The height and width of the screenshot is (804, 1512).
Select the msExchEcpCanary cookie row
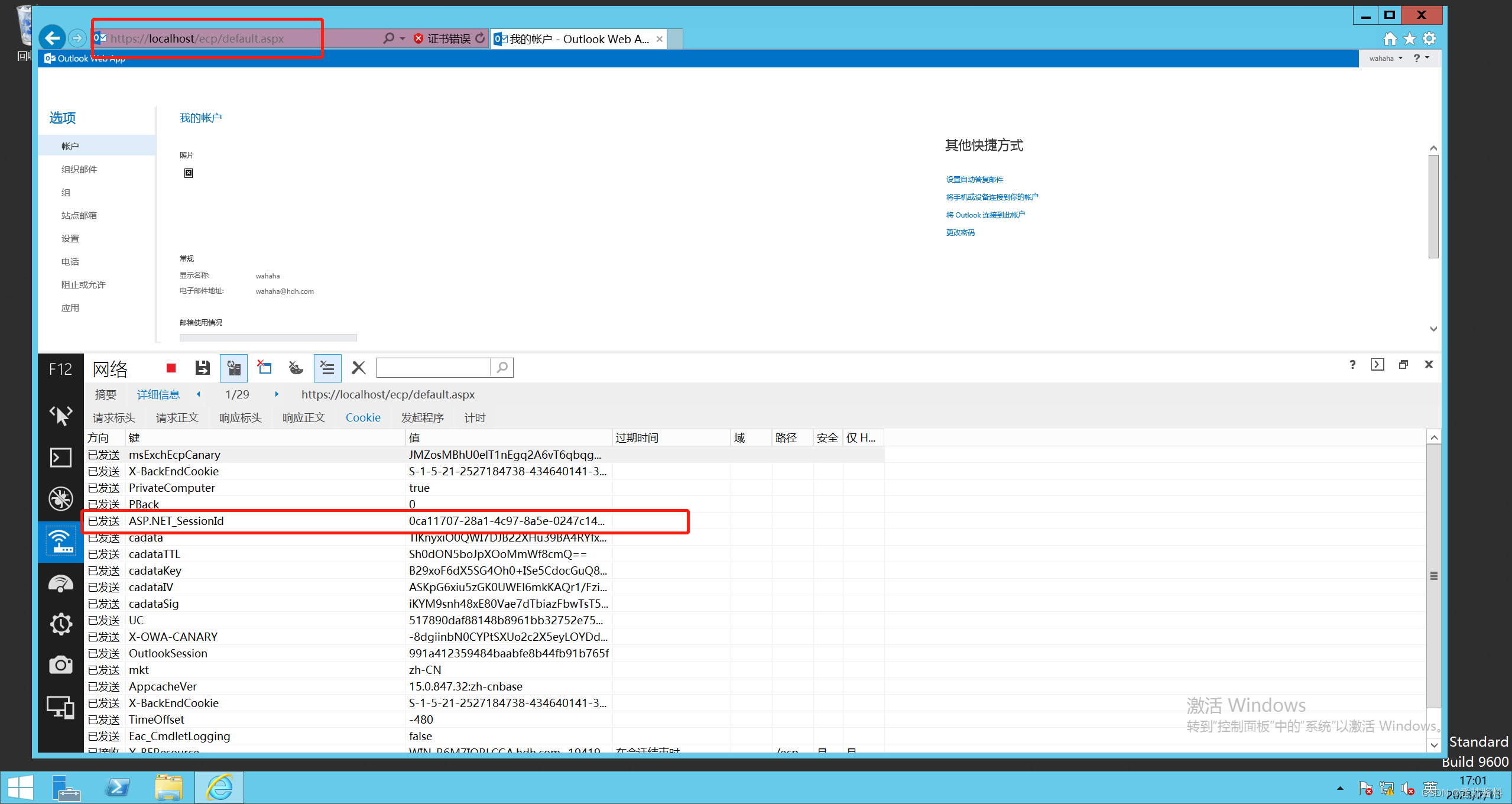[485, 455]
